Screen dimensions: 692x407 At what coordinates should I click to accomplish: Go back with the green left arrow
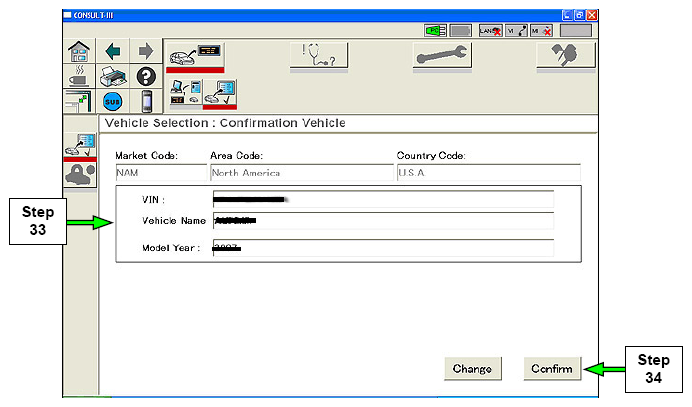(x=111, y=52)
